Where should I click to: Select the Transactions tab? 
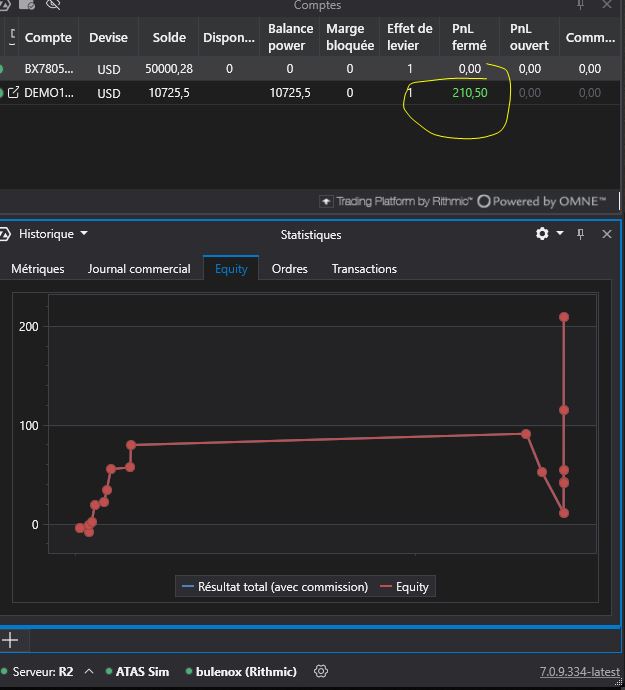coord(364,269)
